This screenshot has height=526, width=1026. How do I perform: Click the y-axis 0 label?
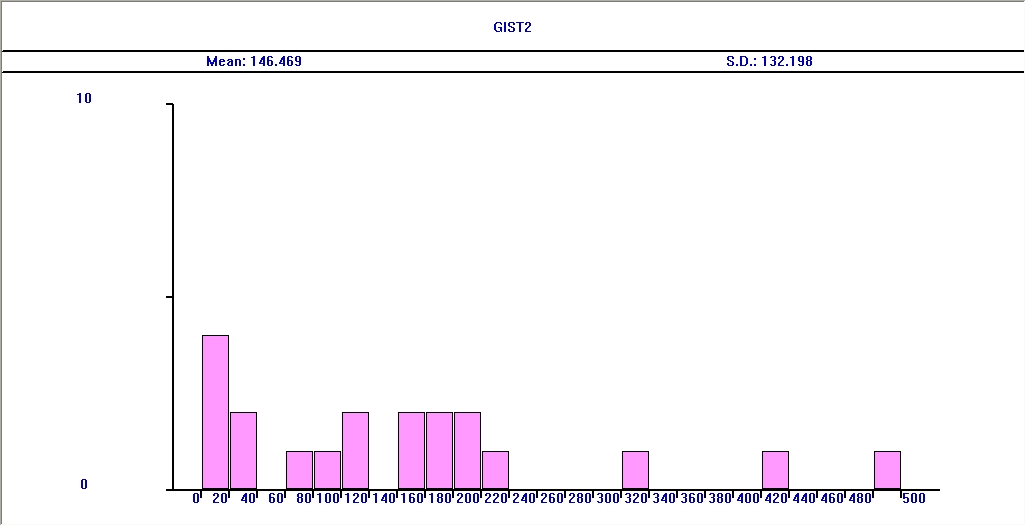[84, 484]
